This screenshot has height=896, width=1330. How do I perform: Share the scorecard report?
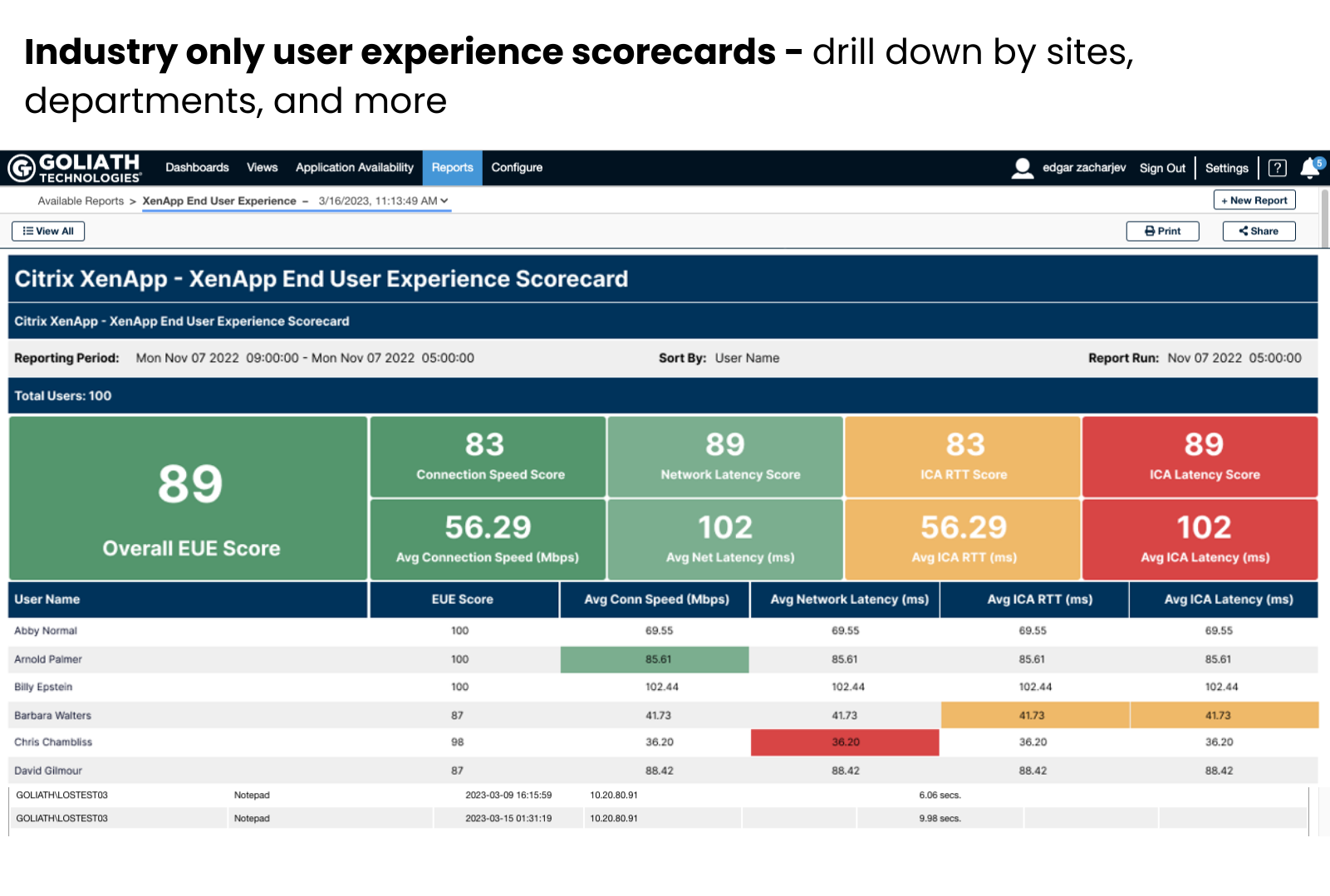click(x=1259, y=231)
